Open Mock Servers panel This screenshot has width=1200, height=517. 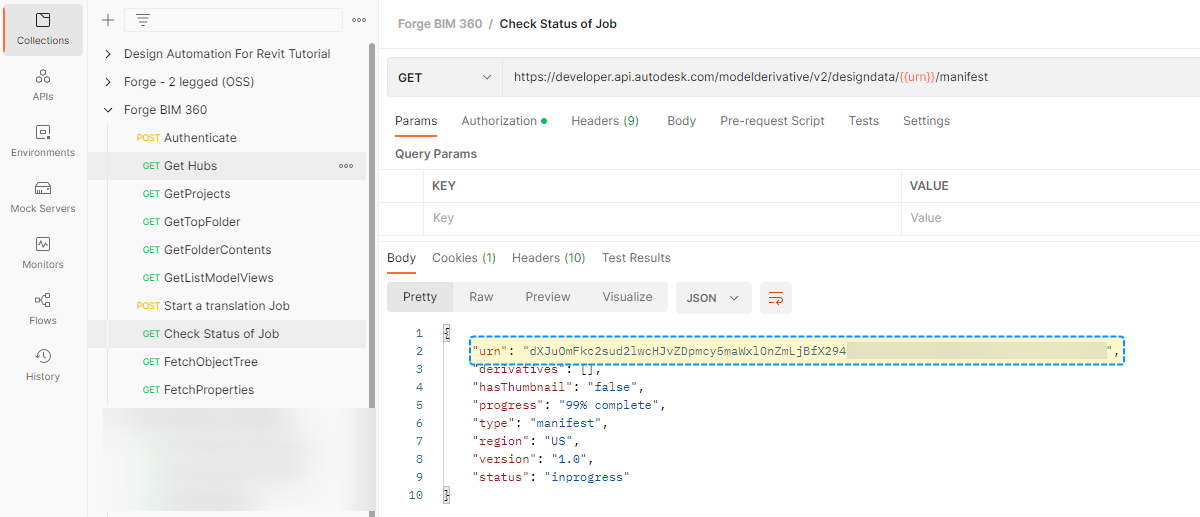pyautogui.click(x=43, y=197)
